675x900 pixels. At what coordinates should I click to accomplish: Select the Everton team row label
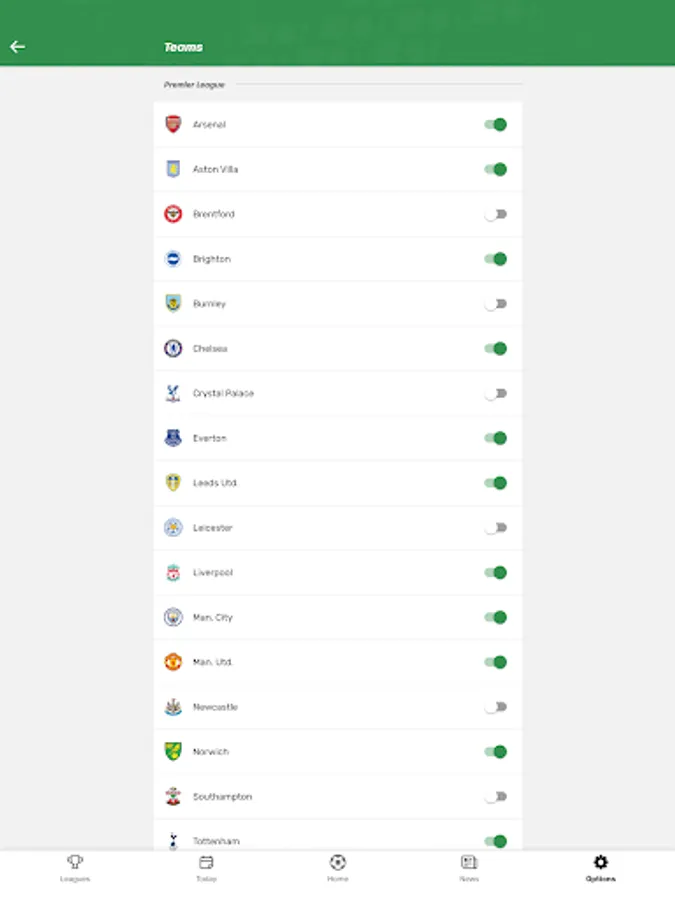click(210, 438)
